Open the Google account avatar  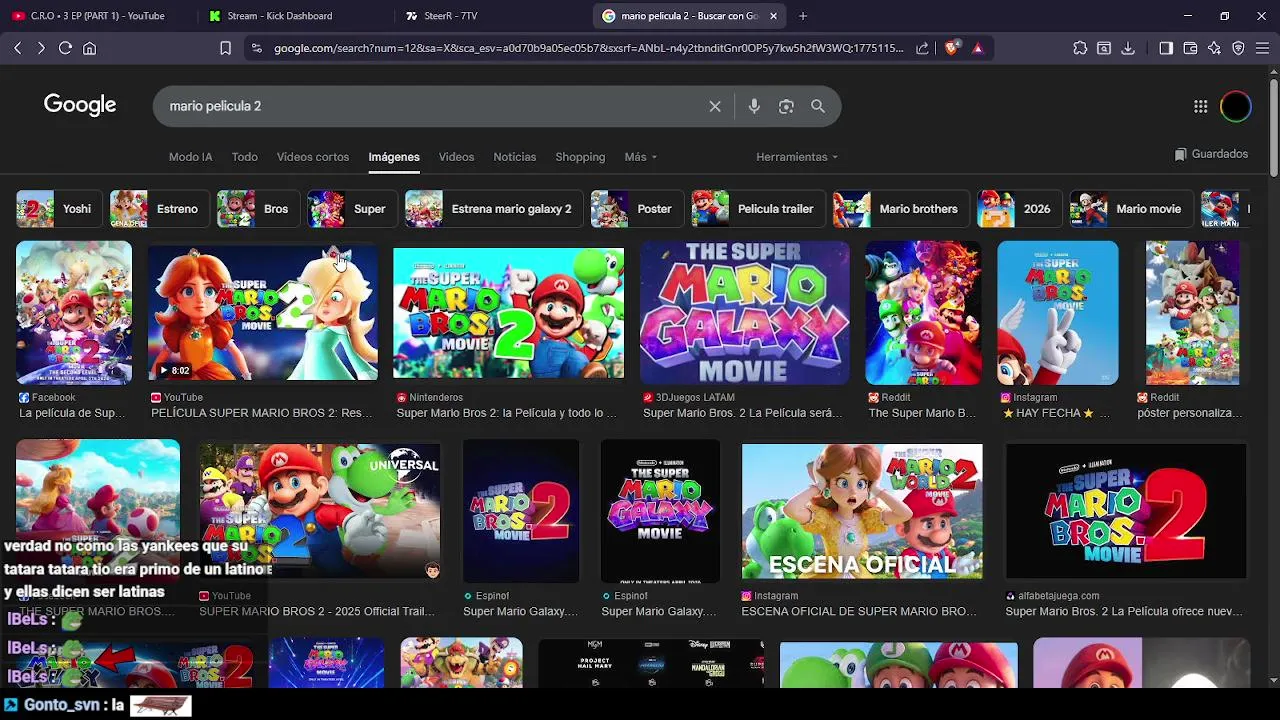coord(1236,107)
